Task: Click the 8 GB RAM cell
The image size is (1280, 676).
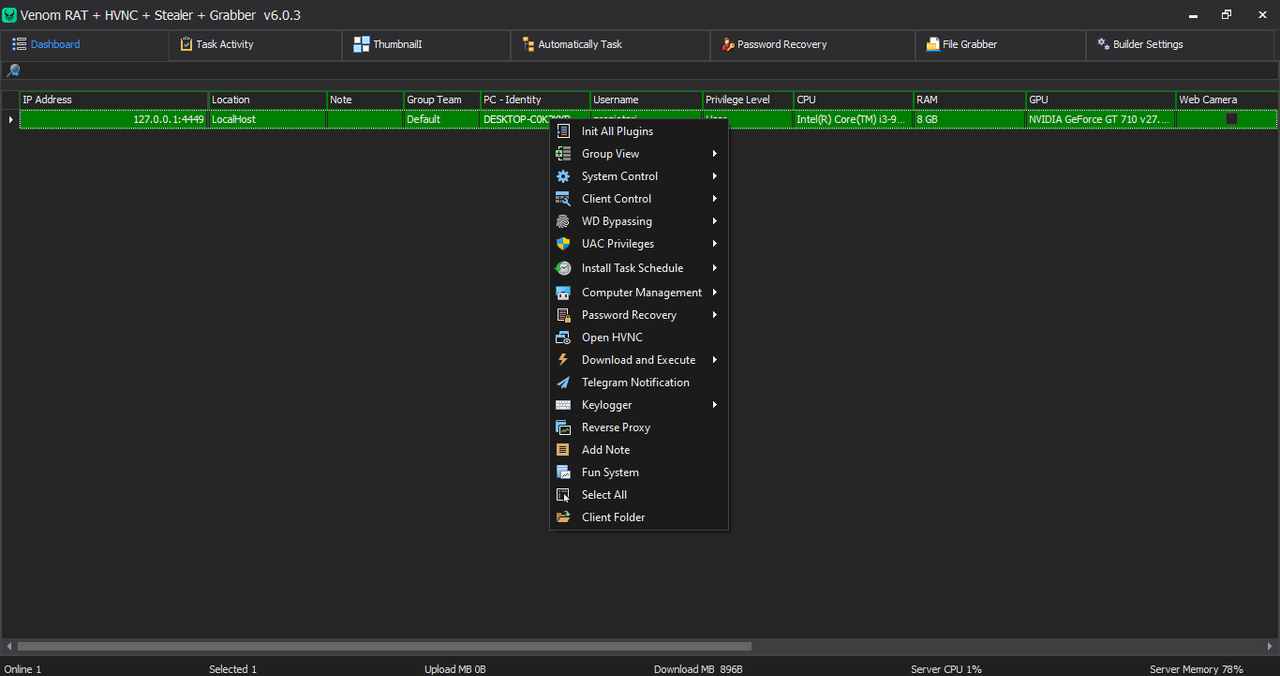Action: click(969, 119)
